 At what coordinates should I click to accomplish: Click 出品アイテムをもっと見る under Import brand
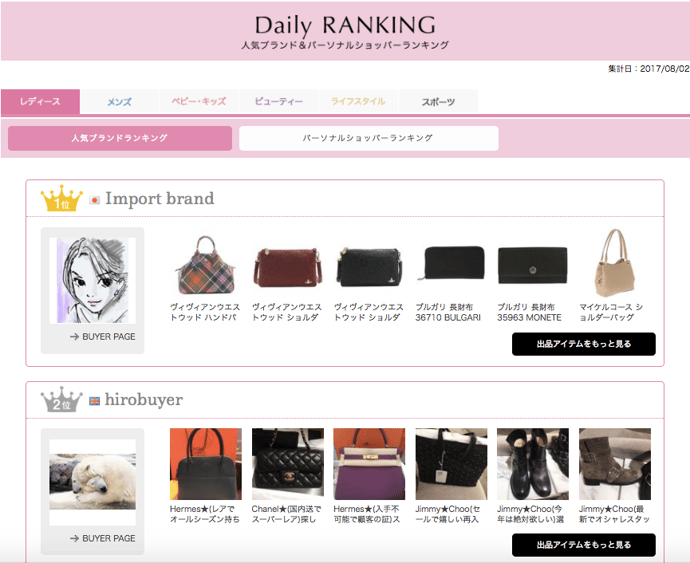(583, 344)
